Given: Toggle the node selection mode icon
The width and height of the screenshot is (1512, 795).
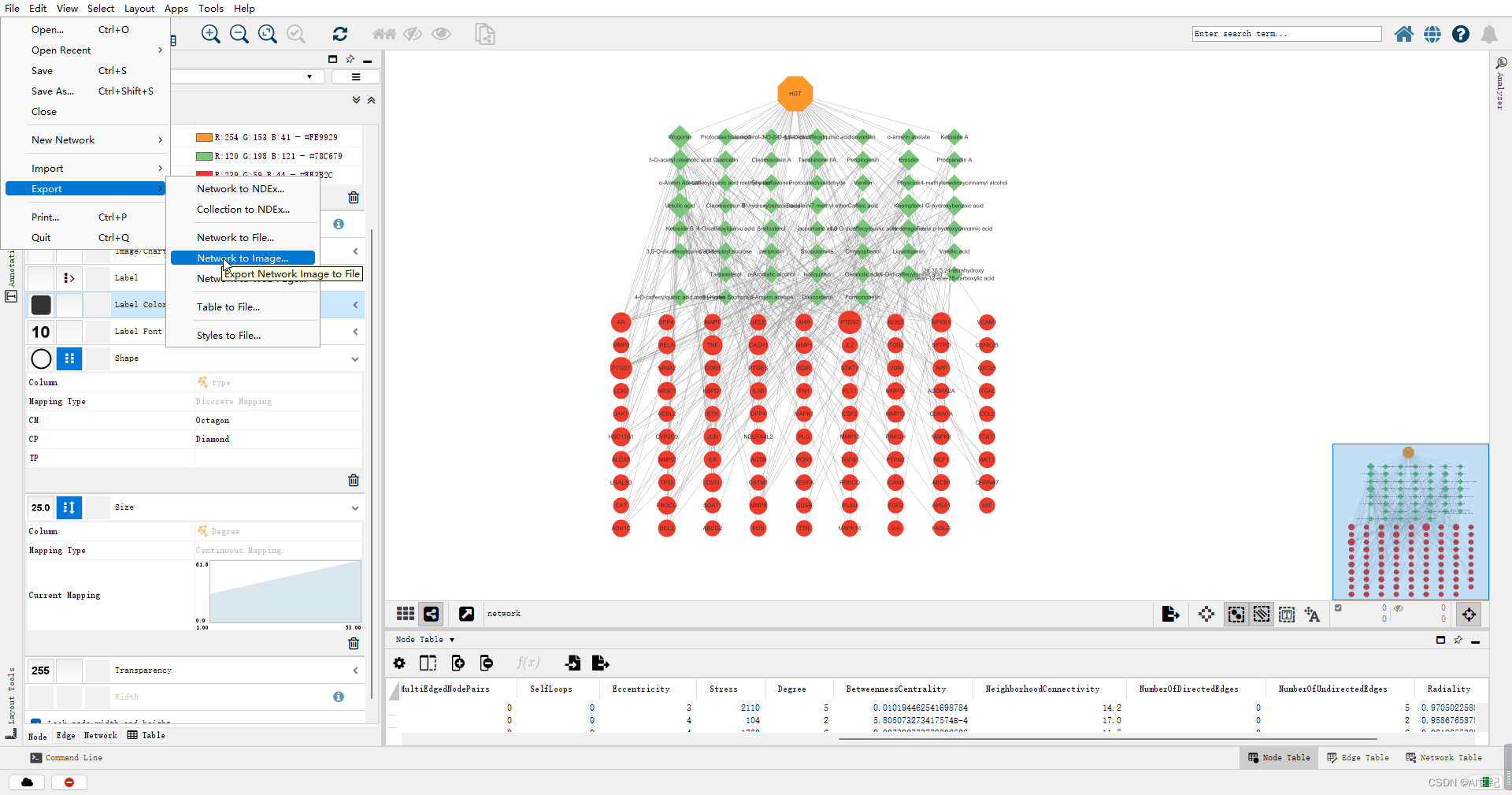Looking at the screenshot, I should click(x=1236, y=615).
